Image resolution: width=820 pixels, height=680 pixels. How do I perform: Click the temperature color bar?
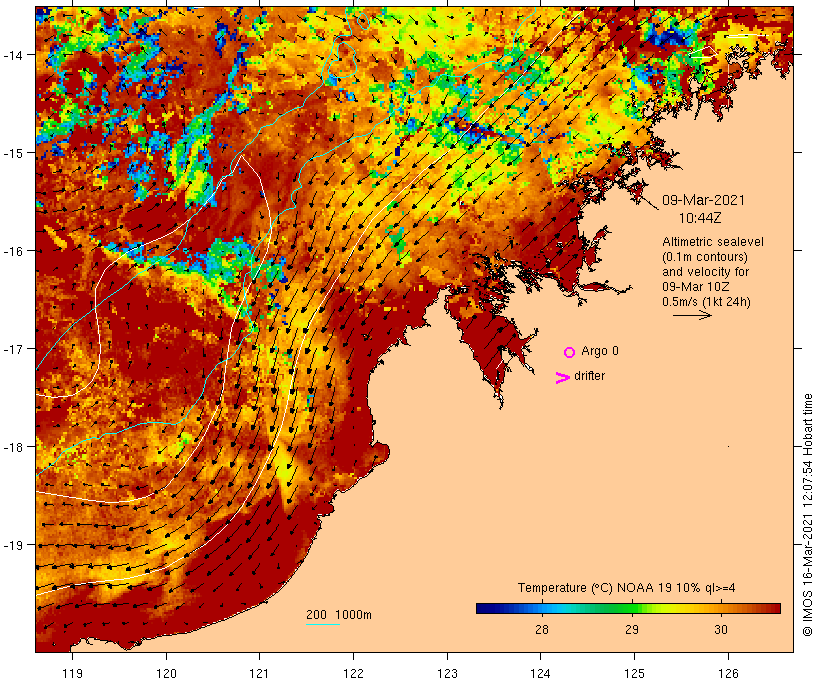tap(628, 608)
